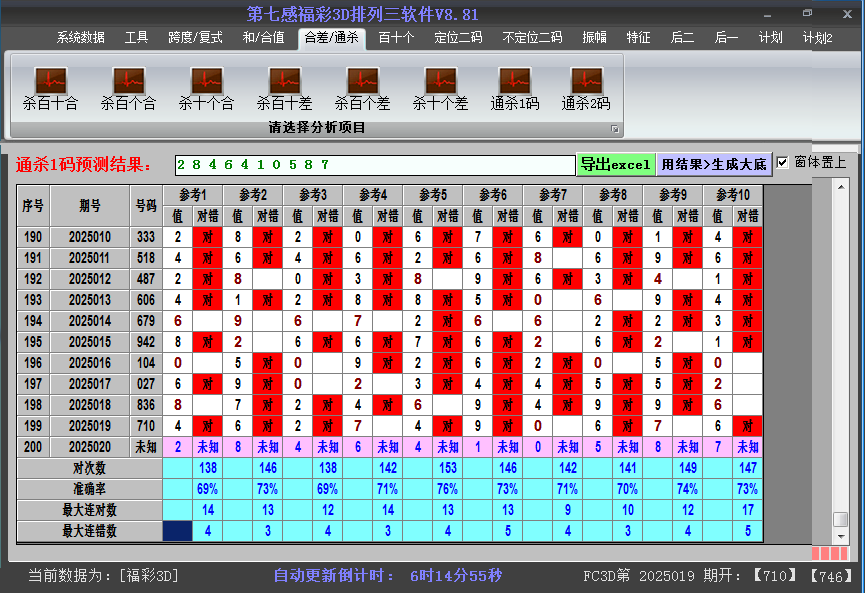Click the 号码 column header
This screenshot has height=593, width=865.
point(146,206)
